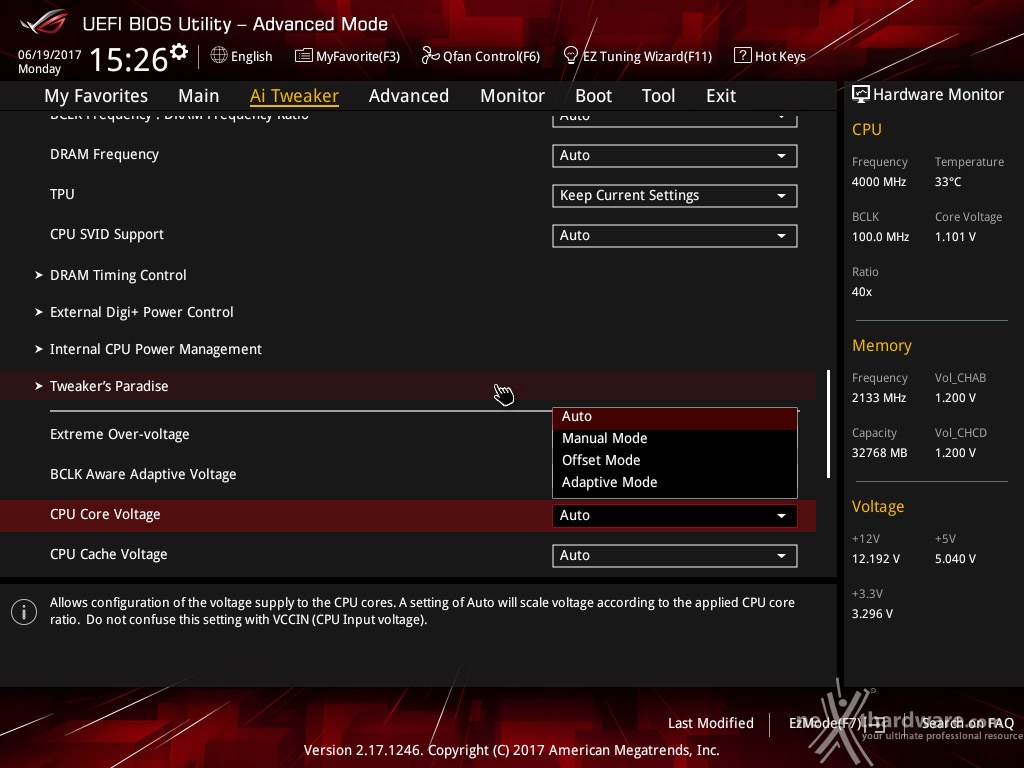The width and height of the screenshot is (1024, 768).
Task: Click memory capacity 32768 MB value
Action: [x=879, y=453]
